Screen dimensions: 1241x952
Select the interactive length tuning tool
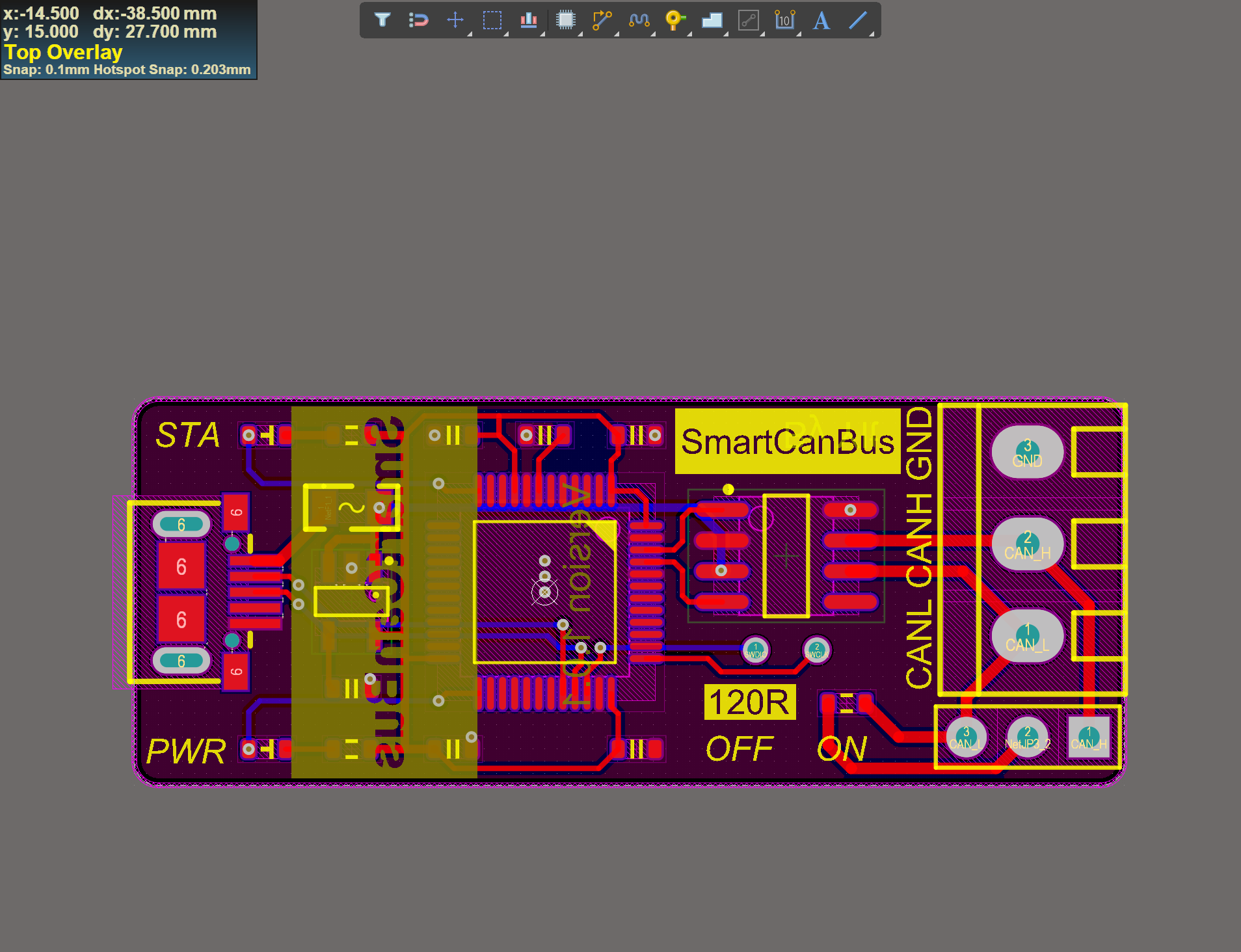tap(639, 20)
